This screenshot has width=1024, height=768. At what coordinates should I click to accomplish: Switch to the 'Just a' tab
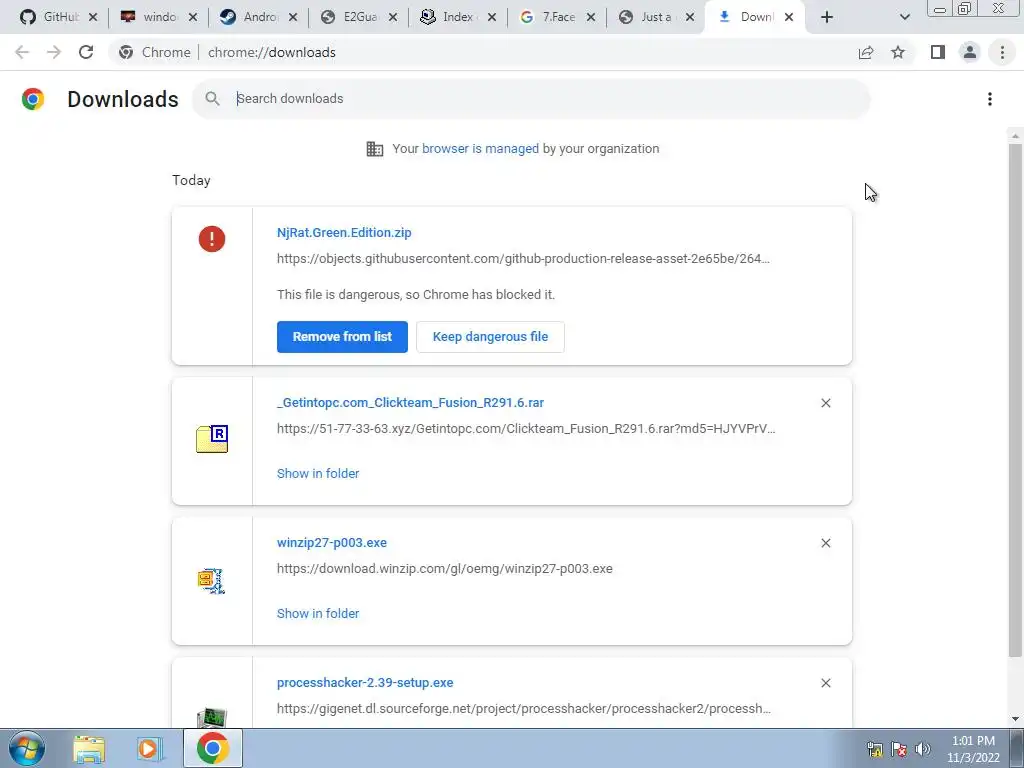(656, 18)
